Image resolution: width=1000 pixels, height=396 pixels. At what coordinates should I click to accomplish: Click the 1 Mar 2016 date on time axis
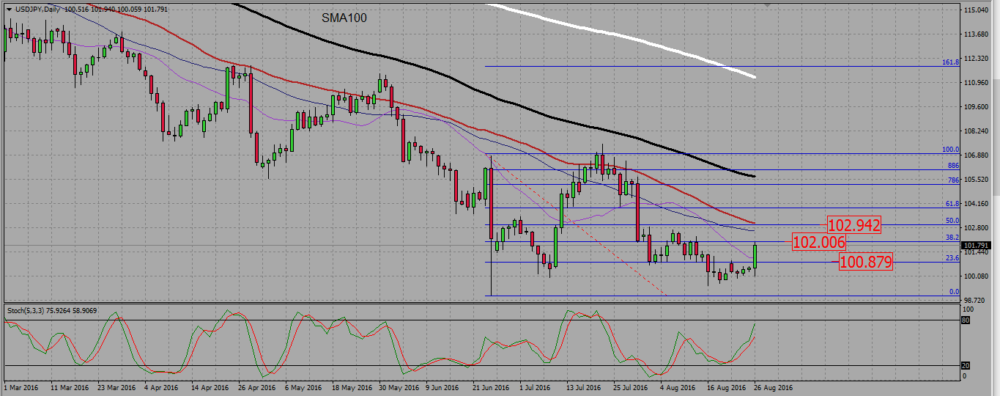point(20,387)
